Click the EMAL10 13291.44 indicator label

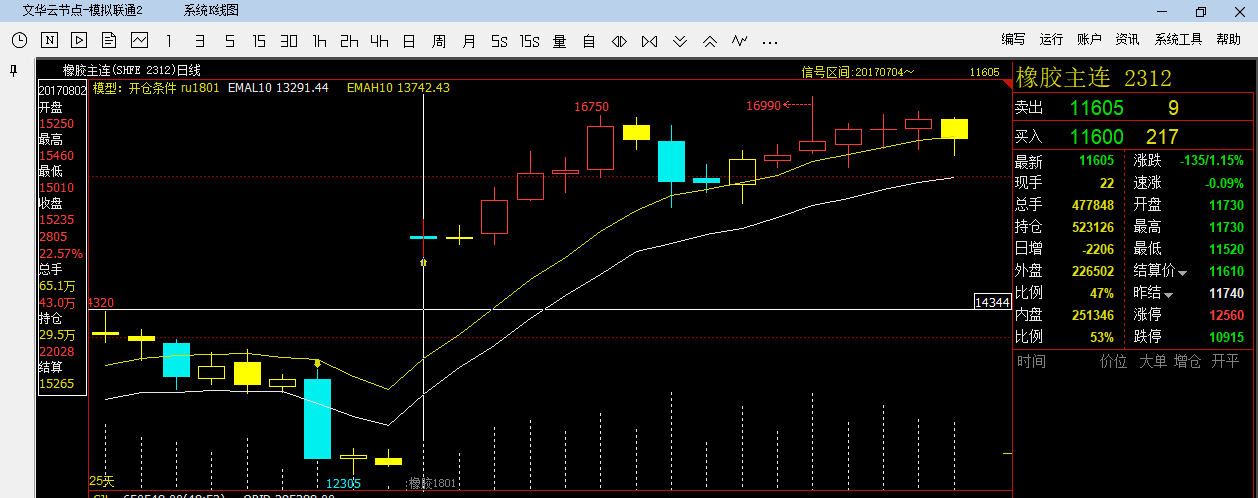tap(278, 88)
